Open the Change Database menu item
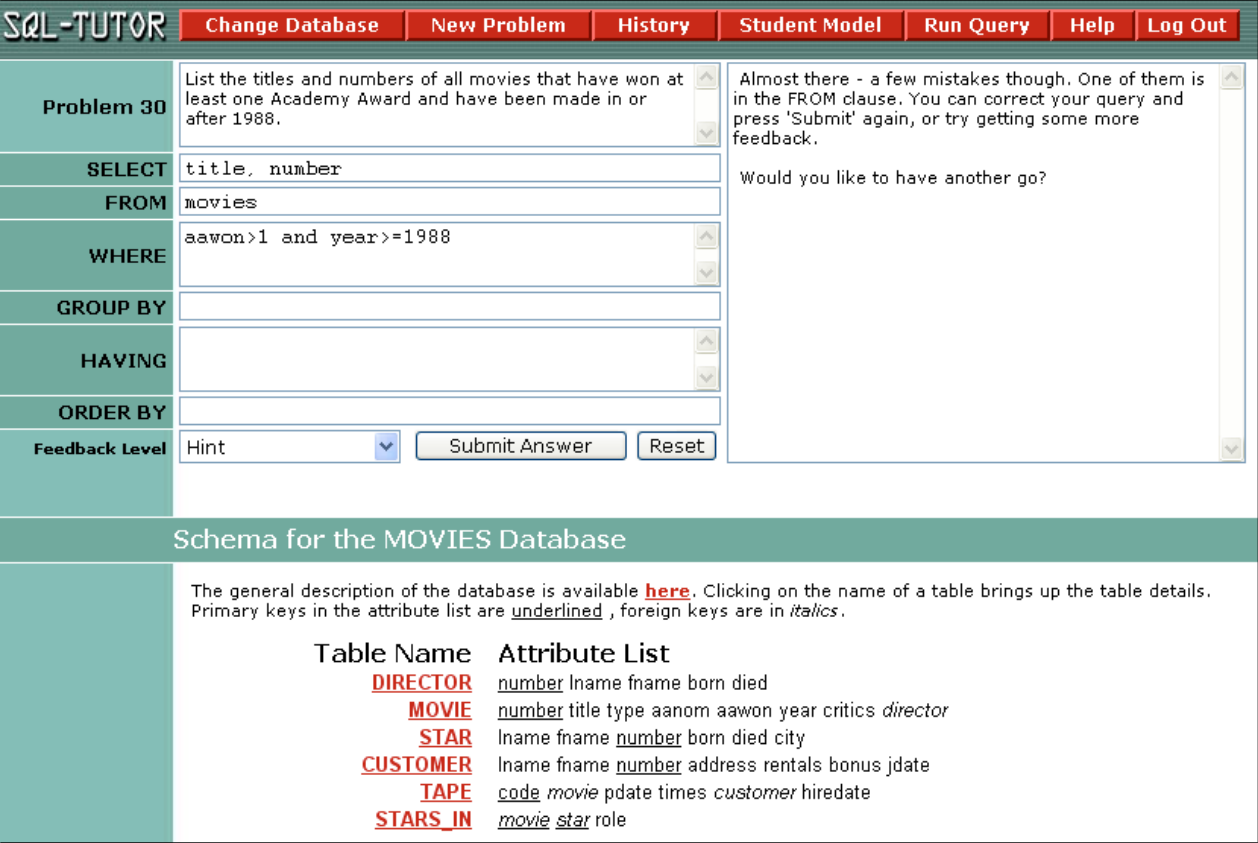The image size is (1258, 843). coord(292,26)
